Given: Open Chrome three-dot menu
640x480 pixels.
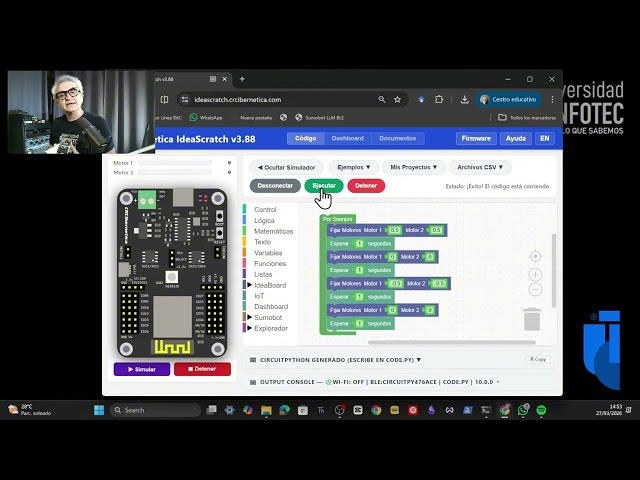Looking at the screenshot, I should [x=552, y=100].
